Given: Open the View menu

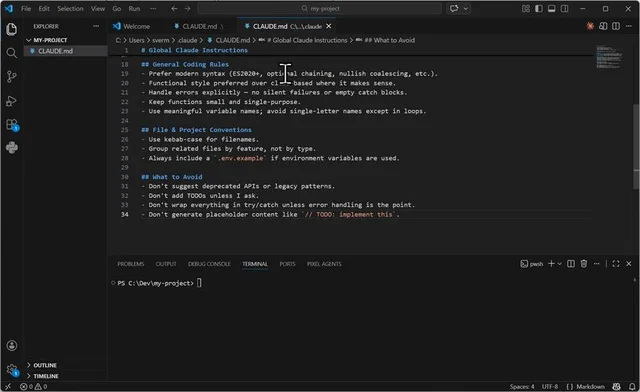Looking at the screenshot, I should click(x=98, y=9).
